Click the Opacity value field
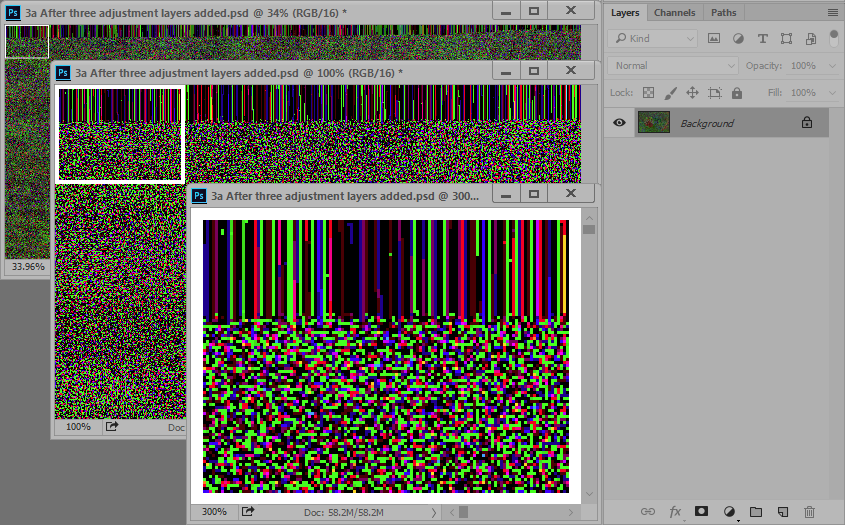Screen dimensions: 845x525 pos(805,66)
